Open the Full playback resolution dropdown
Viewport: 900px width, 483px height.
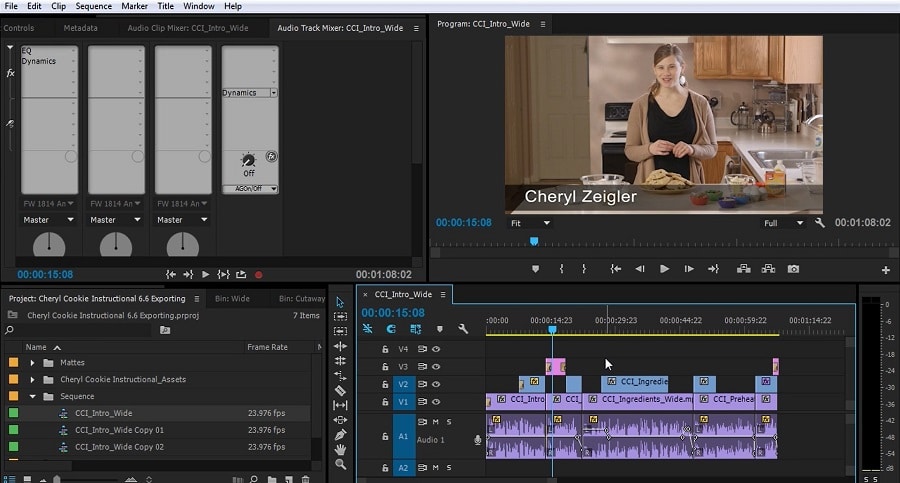click(x=784, y=223)
